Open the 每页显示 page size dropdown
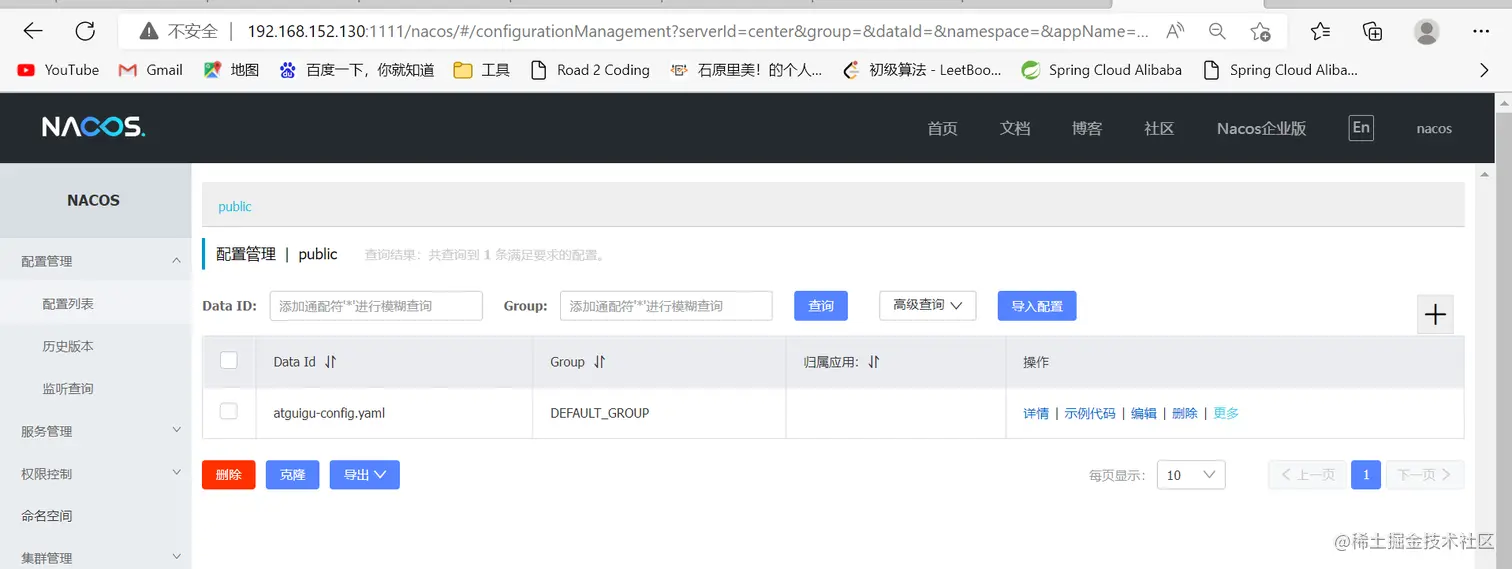This screenshot has height=569, width=1512. [1191, 475]
